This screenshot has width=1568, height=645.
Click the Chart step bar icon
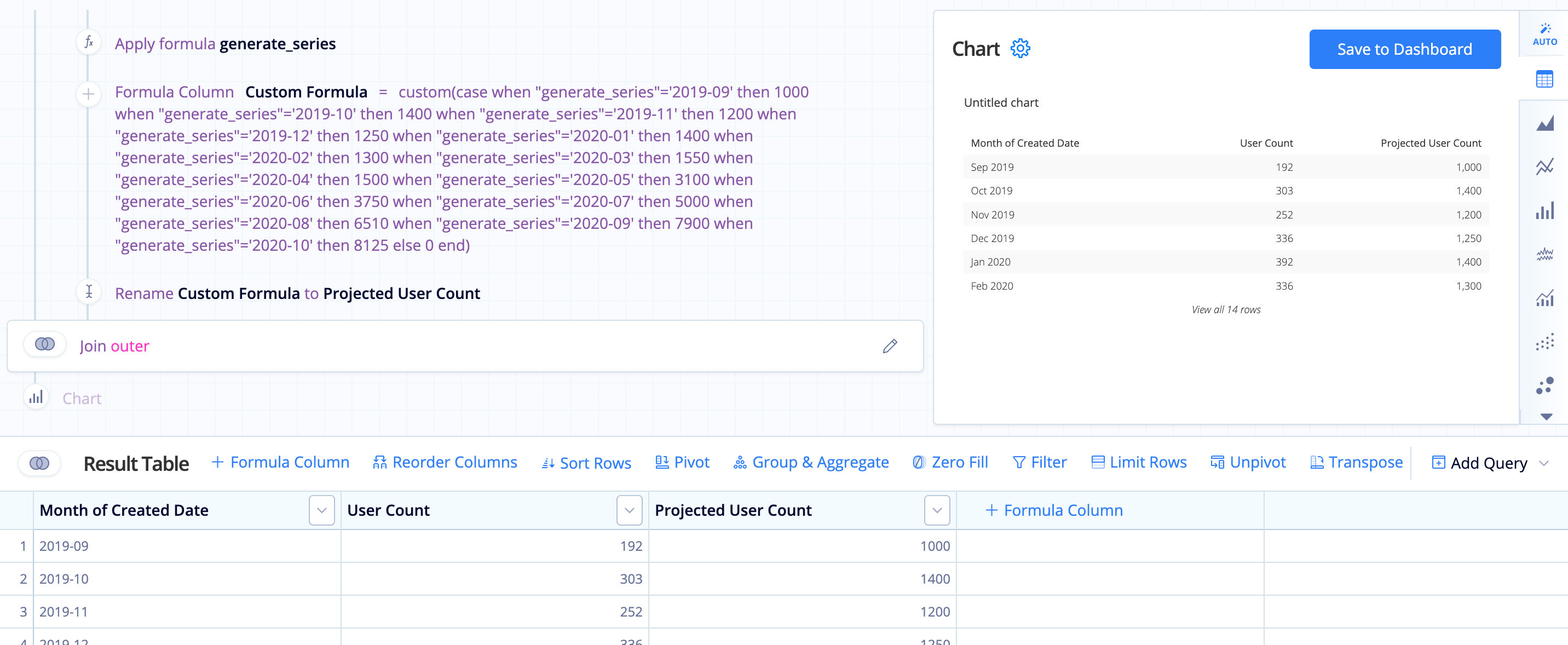coord(36,398)
